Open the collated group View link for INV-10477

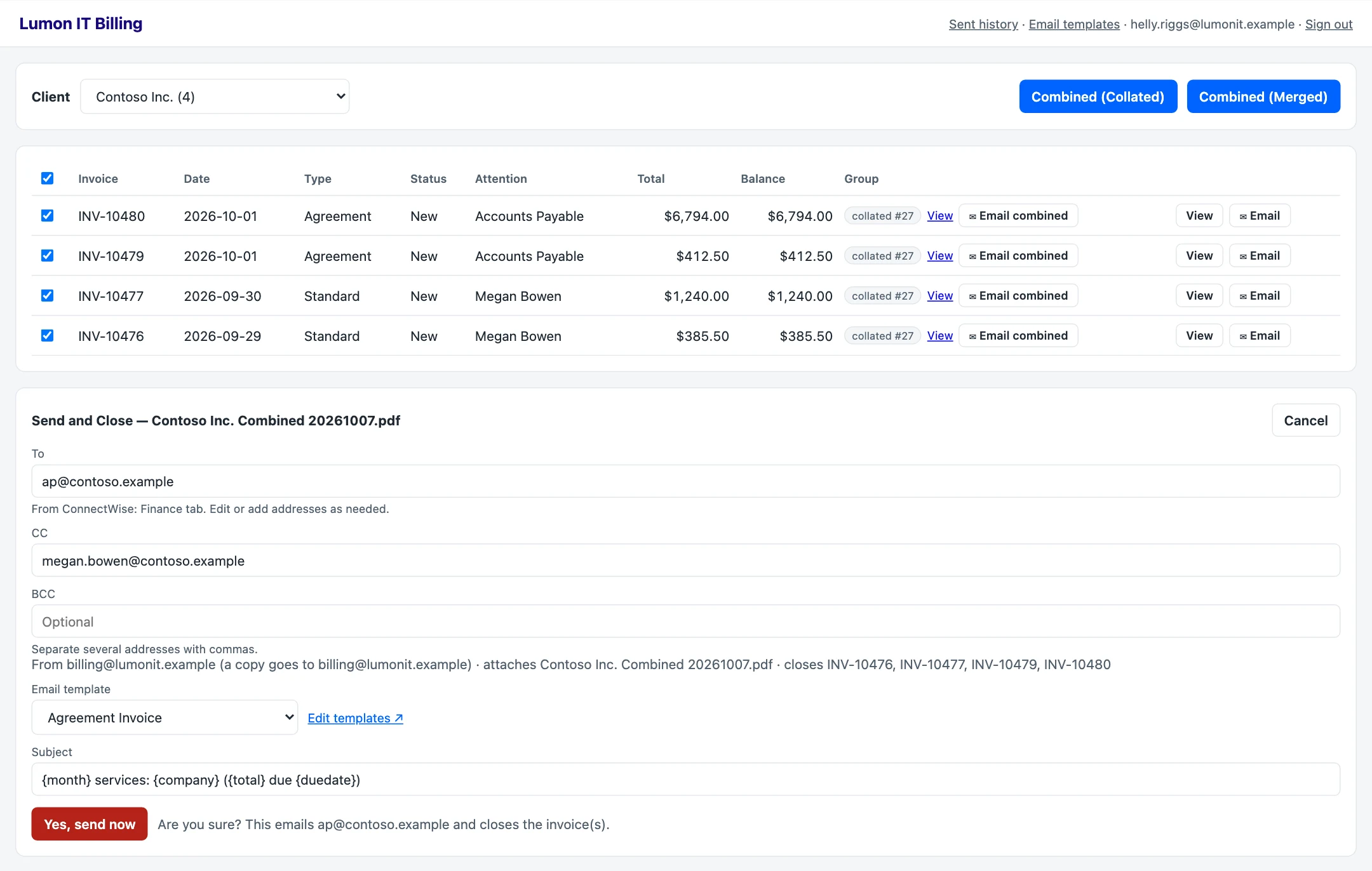point(940,296)
